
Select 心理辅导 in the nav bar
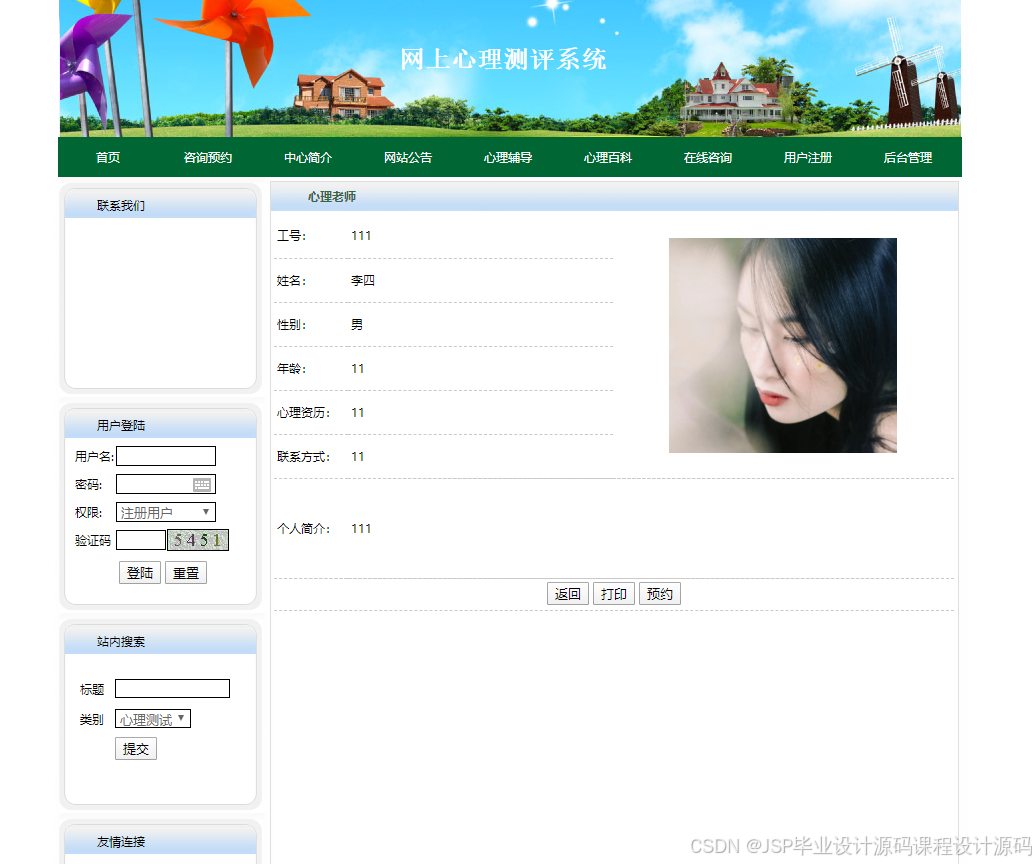click(507, 157)
